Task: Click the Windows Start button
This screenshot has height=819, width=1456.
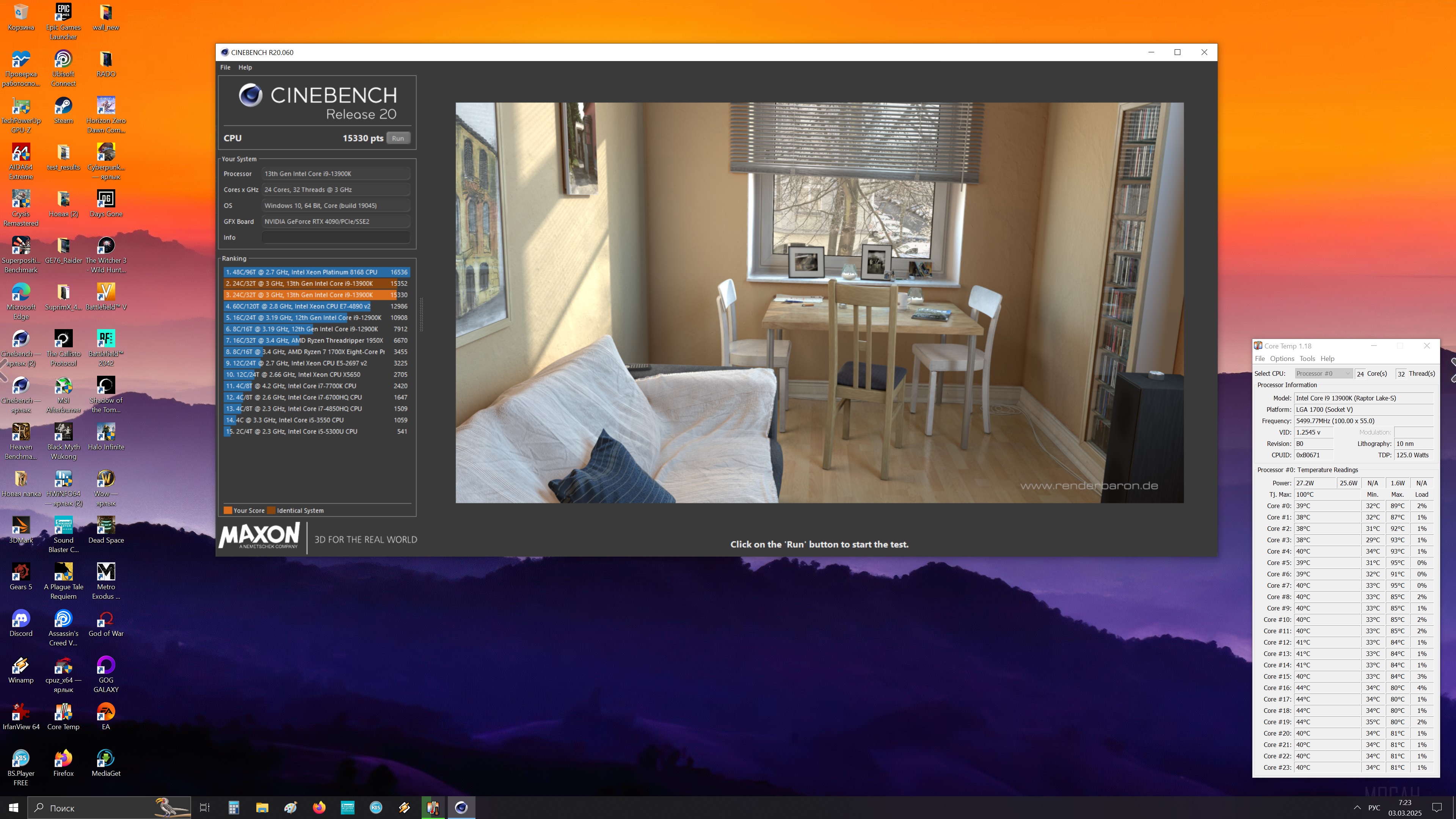Action: pyautogui.click(x=14, y=808)
